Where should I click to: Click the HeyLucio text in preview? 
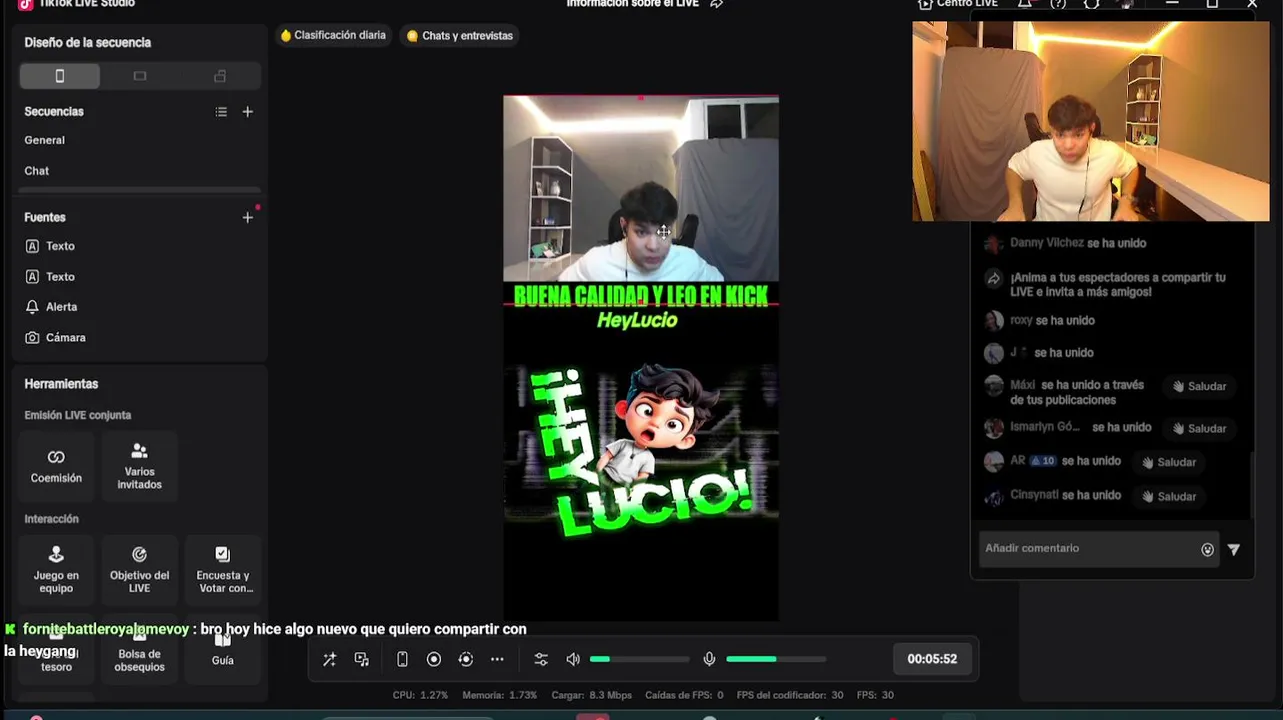(637, 321)
